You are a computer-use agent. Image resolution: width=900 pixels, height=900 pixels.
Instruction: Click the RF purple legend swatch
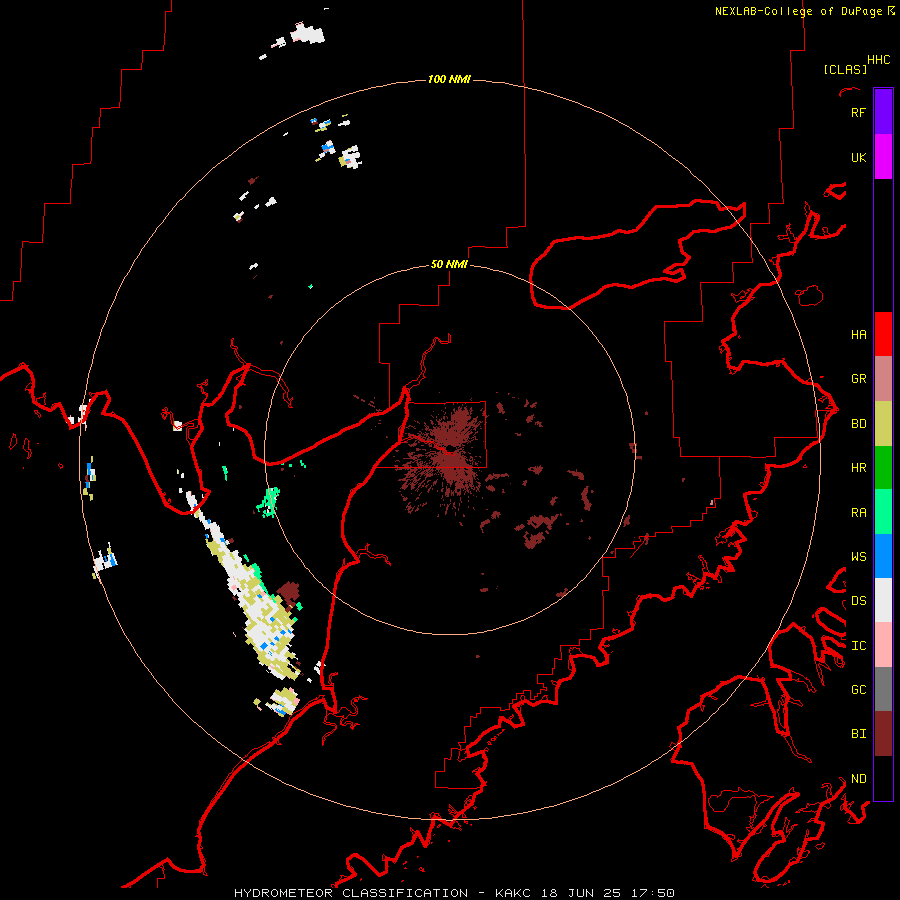click(883, 112)
